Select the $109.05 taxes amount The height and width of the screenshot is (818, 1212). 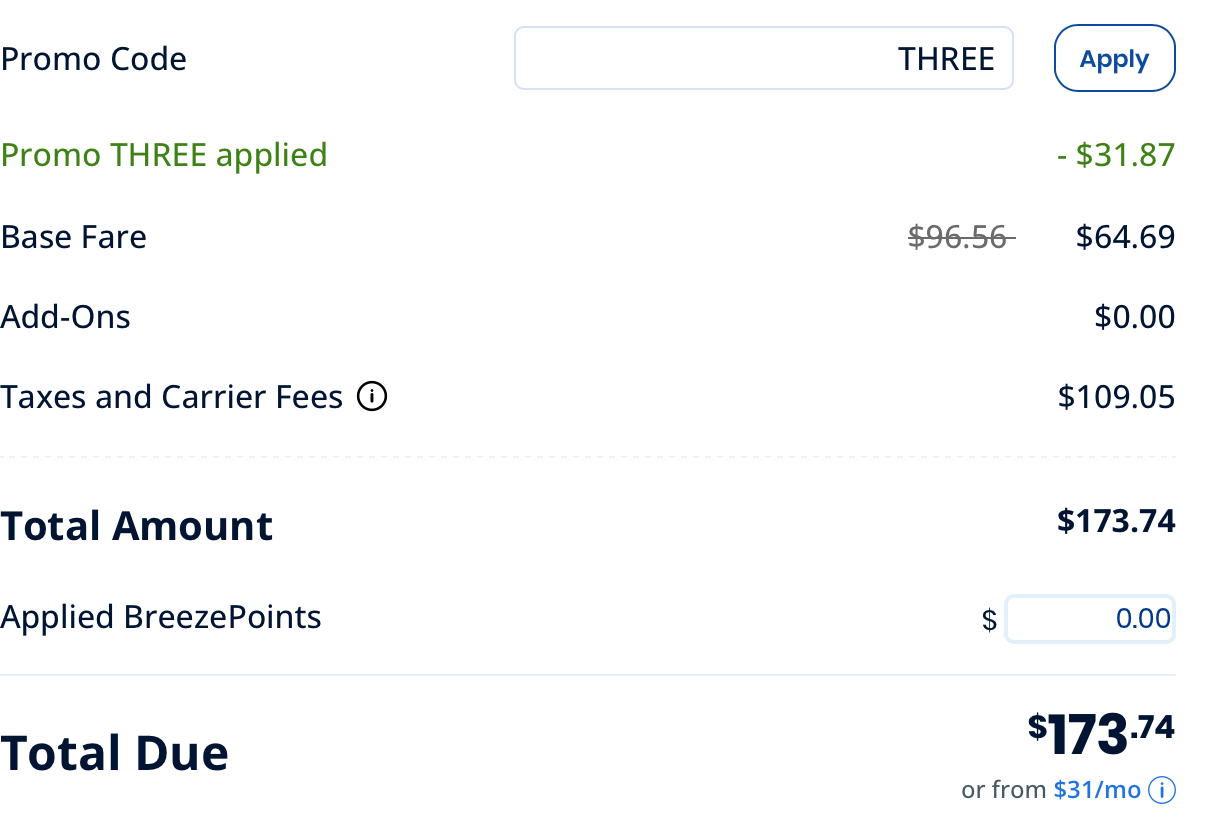tap(1116, 398)
